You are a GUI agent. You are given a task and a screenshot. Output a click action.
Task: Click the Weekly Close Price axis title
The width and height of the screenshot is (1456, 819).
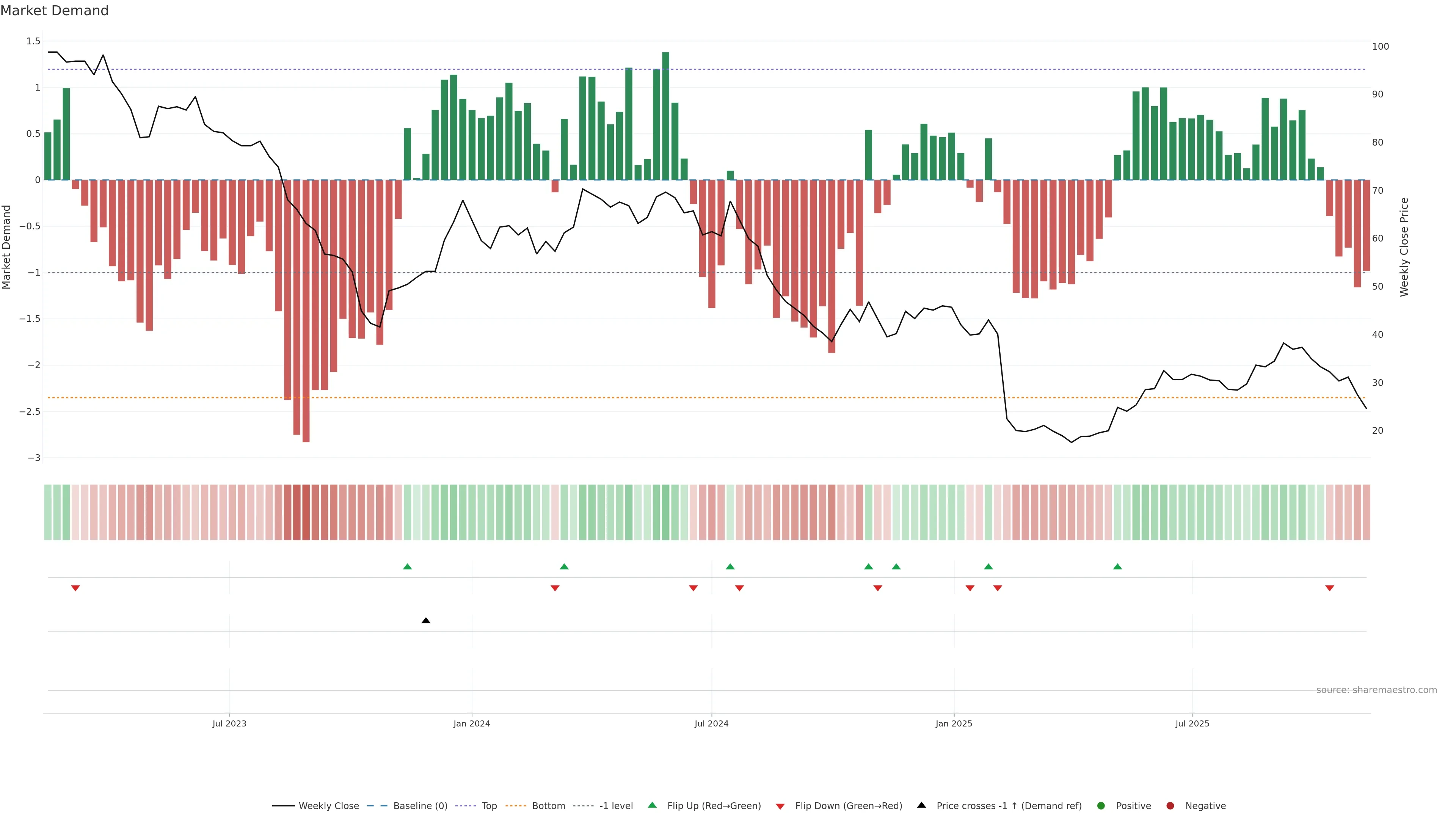1404,247
